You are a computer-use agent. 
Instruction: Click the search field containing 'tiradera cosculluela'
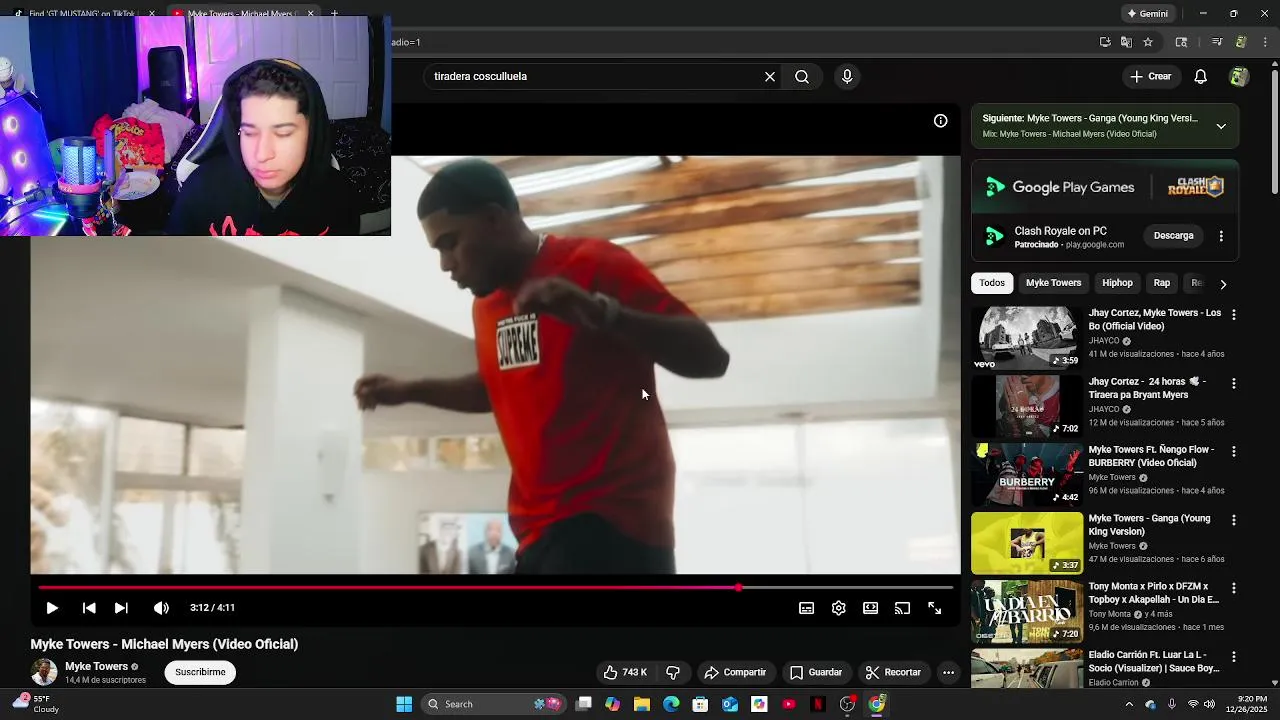(595, 76)
